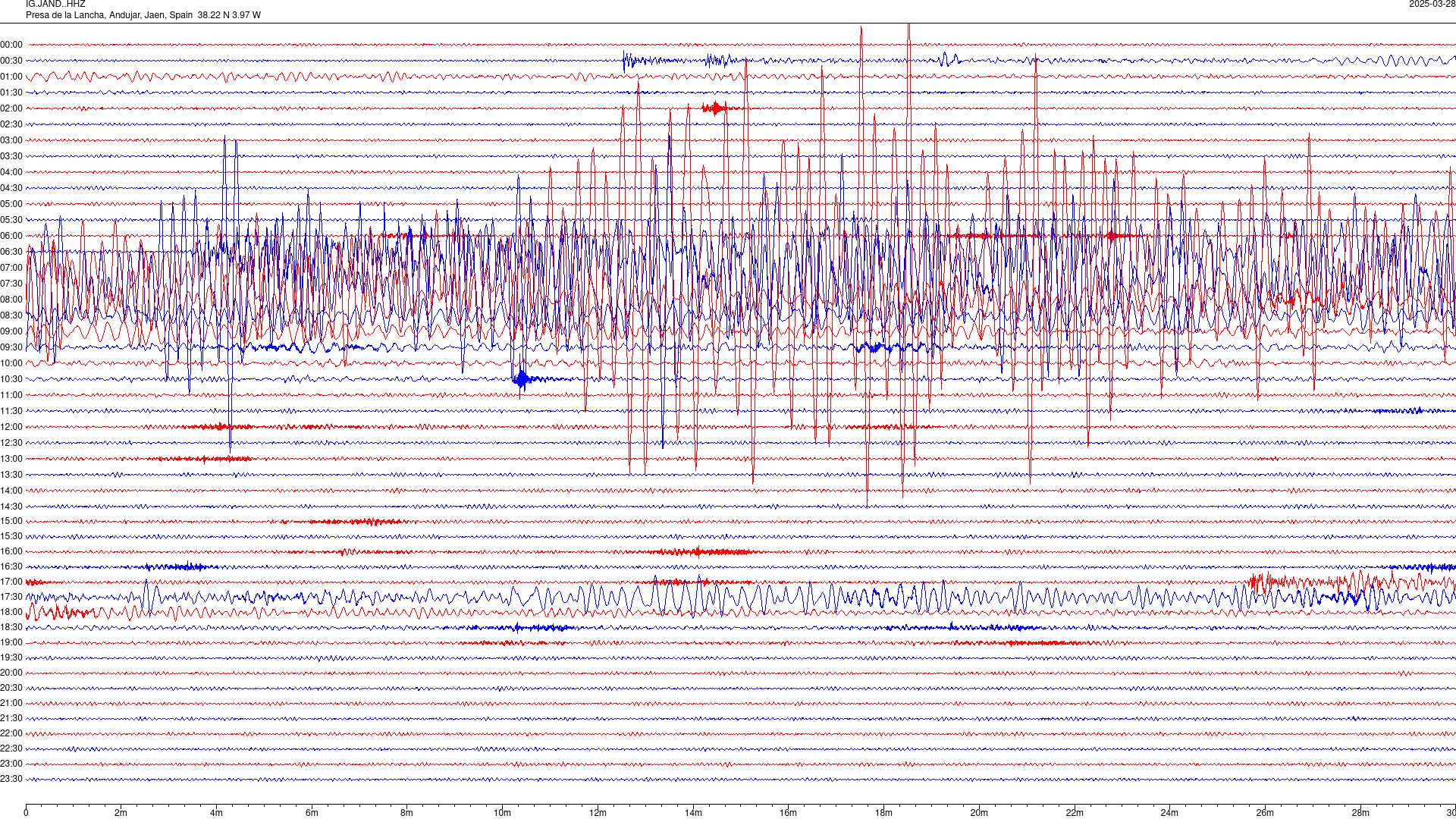Select the 13:30 trace time label
Viewport: 1456px width, 819px height.
[11, 475]
